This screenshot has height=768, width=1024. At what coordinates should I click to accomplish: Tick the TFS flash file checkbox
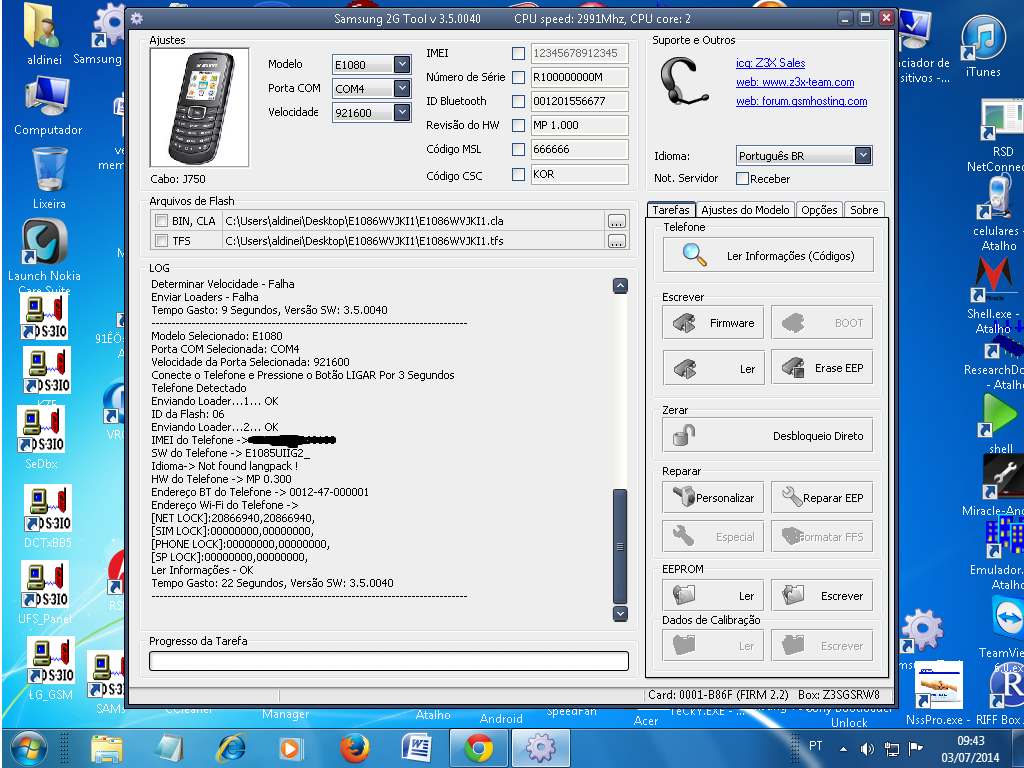pos(161,240)
